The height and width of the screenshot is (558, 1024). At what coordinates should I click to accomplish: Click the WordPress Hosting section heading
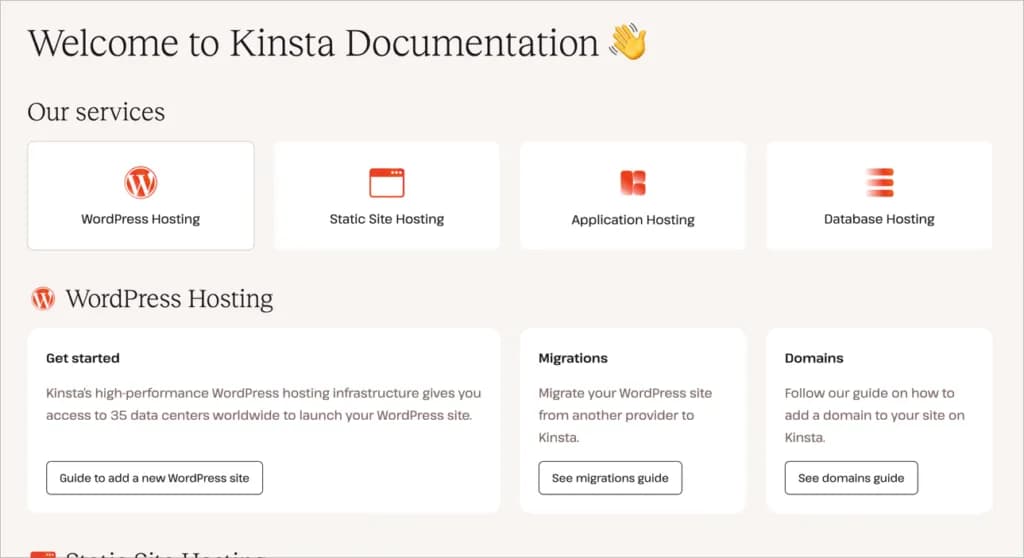click(169, 299)
